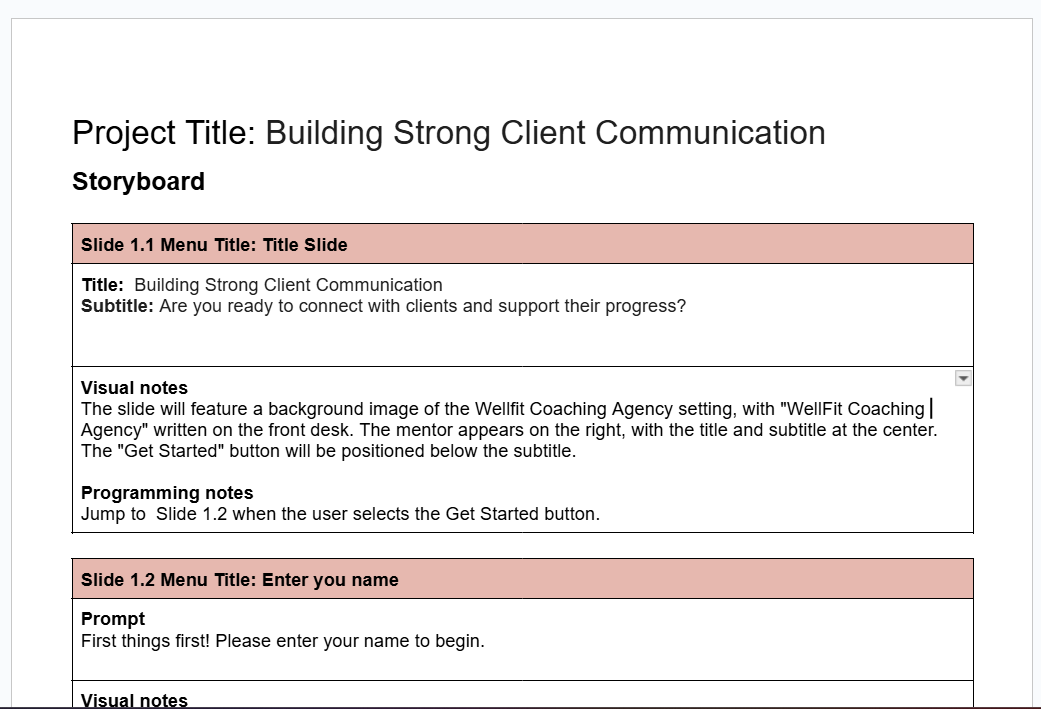Click the Project Title heading text

pos(449,133)
